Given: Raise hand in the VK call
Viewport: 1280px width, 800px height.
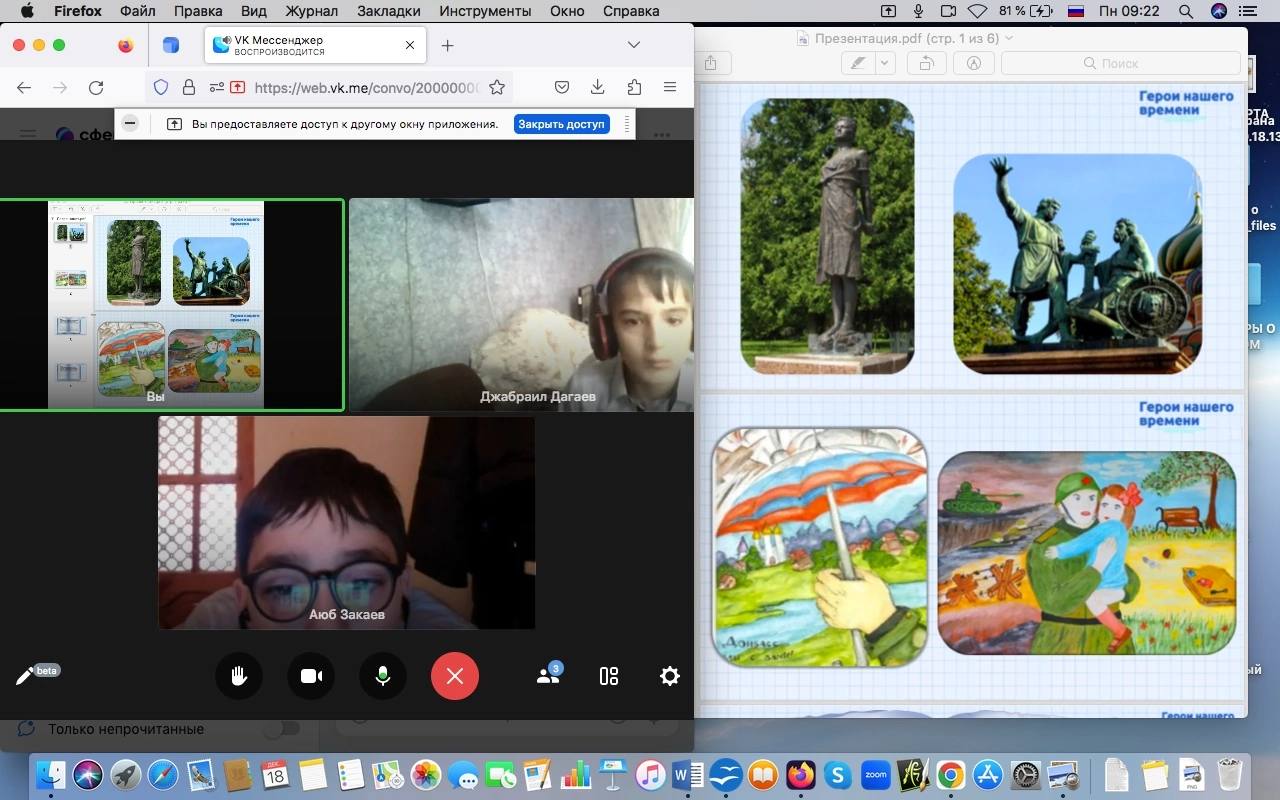Looking at the screenshot, I should (x=239, y=677).
